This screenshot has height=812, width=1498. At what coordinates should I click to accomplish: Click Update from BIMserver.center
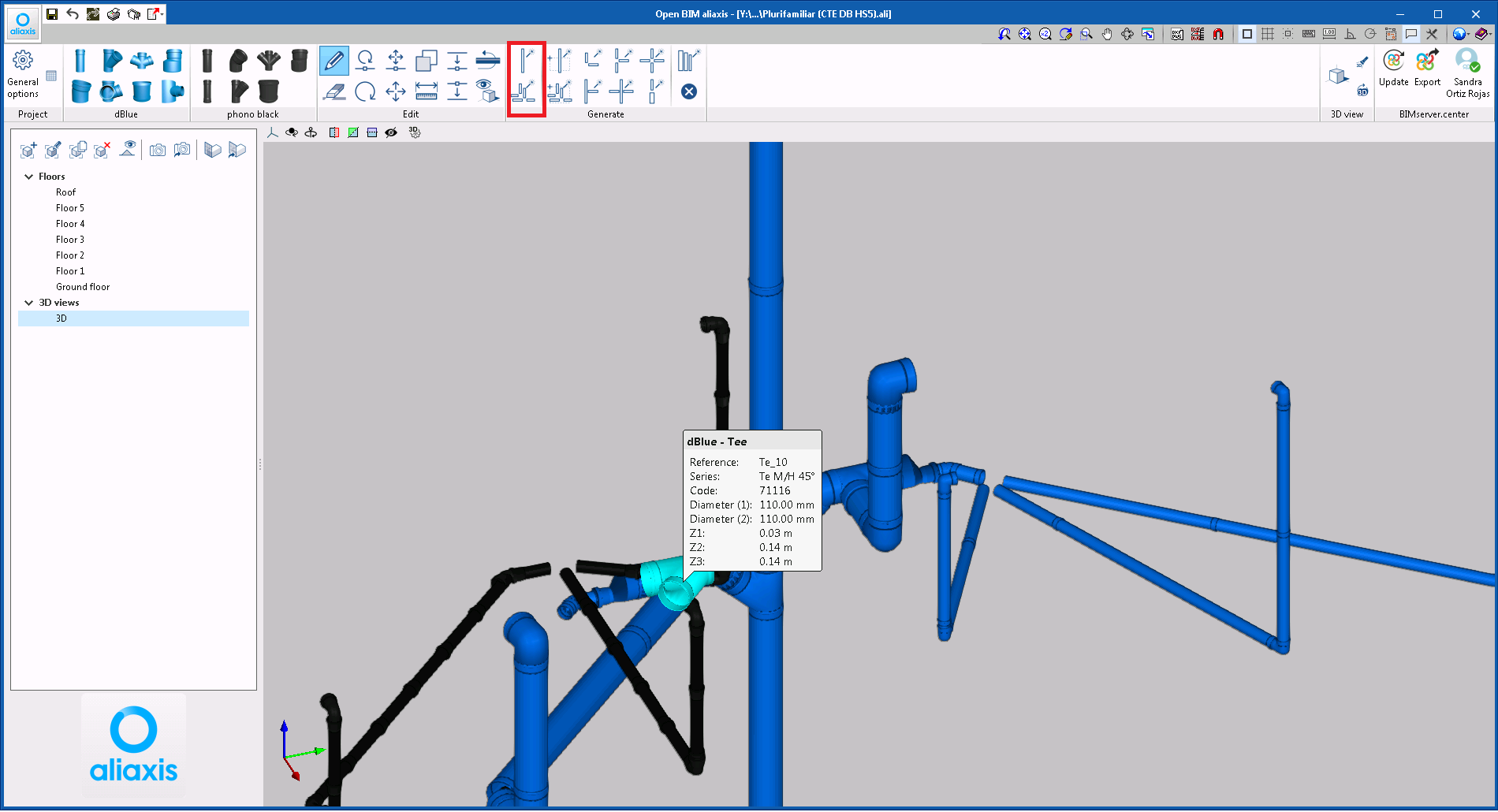coord(1393,68)
